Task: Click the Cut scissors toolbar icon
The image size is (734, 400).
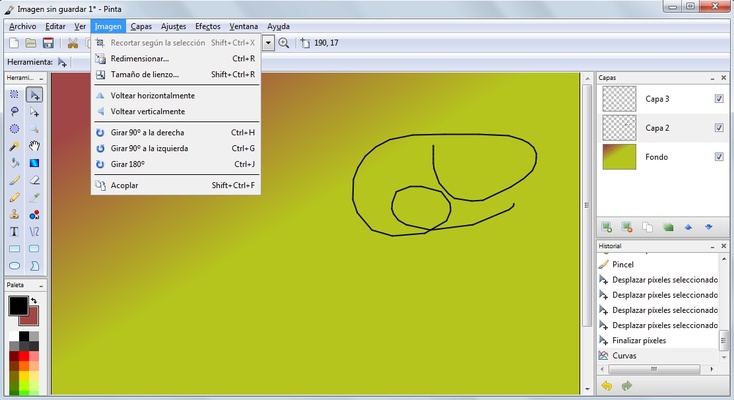Action: (x=73, y=43)
